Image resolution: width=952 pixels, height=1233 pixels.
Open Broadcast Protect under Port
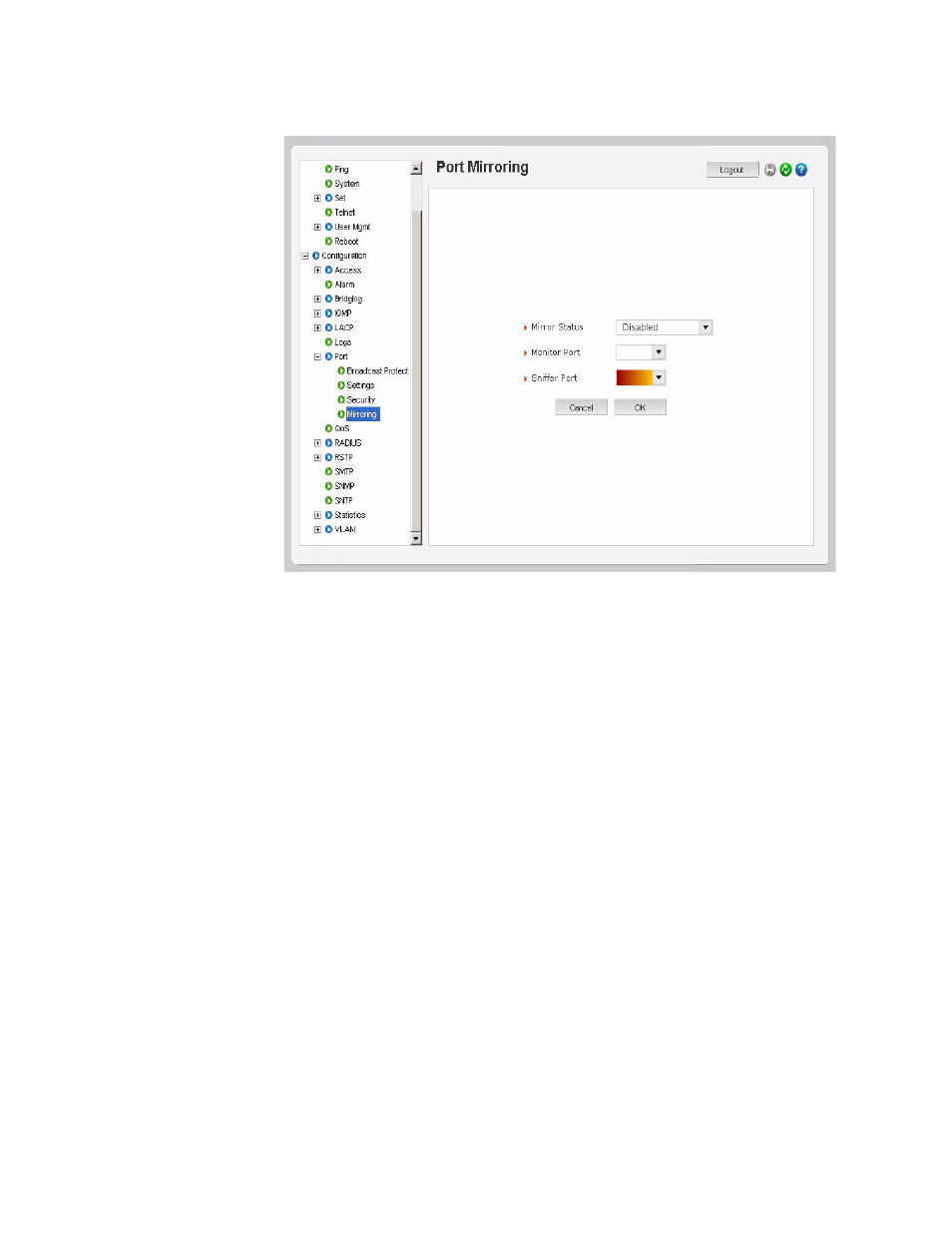[x=377, y=371]
